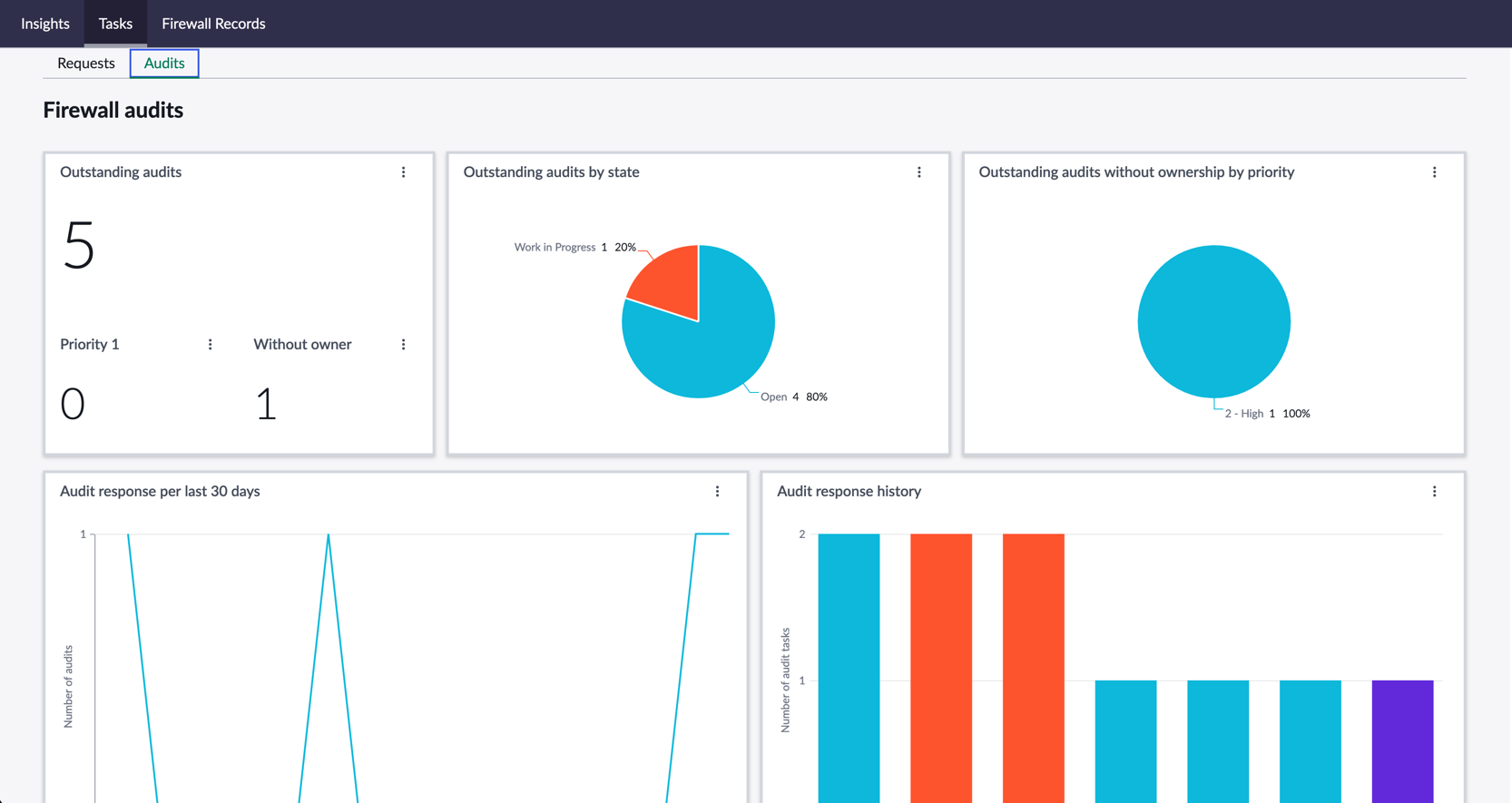Click 'Outstanding audits without ownership by priority' title
1512x803 pixels.
[1136, 172]
